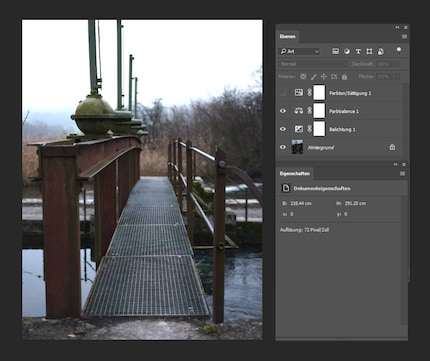Select the Ebenen panel tab
The height and width of the screenshot is (361, 430).
pyautogui.click(x=287, y=36)
